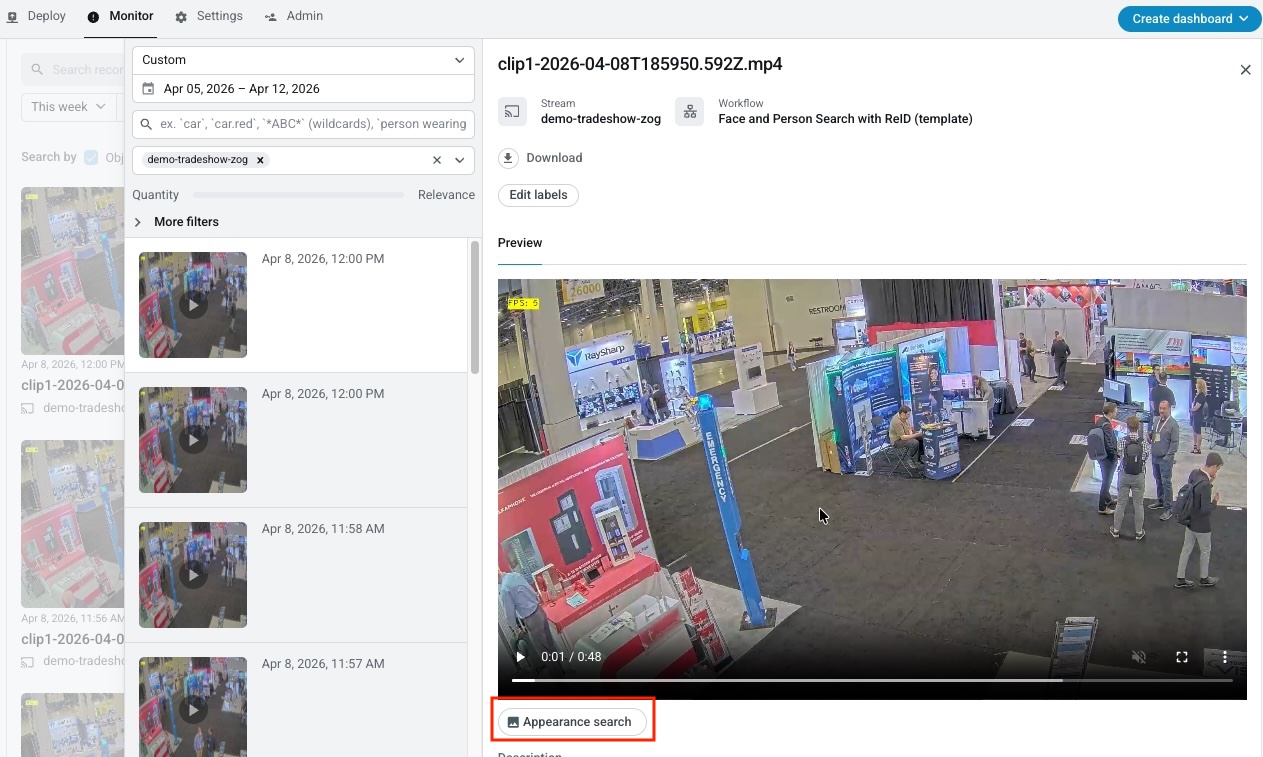The width and height of the screenshot is (1263, 757).
Task: Click the Edit labels button
Action: point(538,195)
